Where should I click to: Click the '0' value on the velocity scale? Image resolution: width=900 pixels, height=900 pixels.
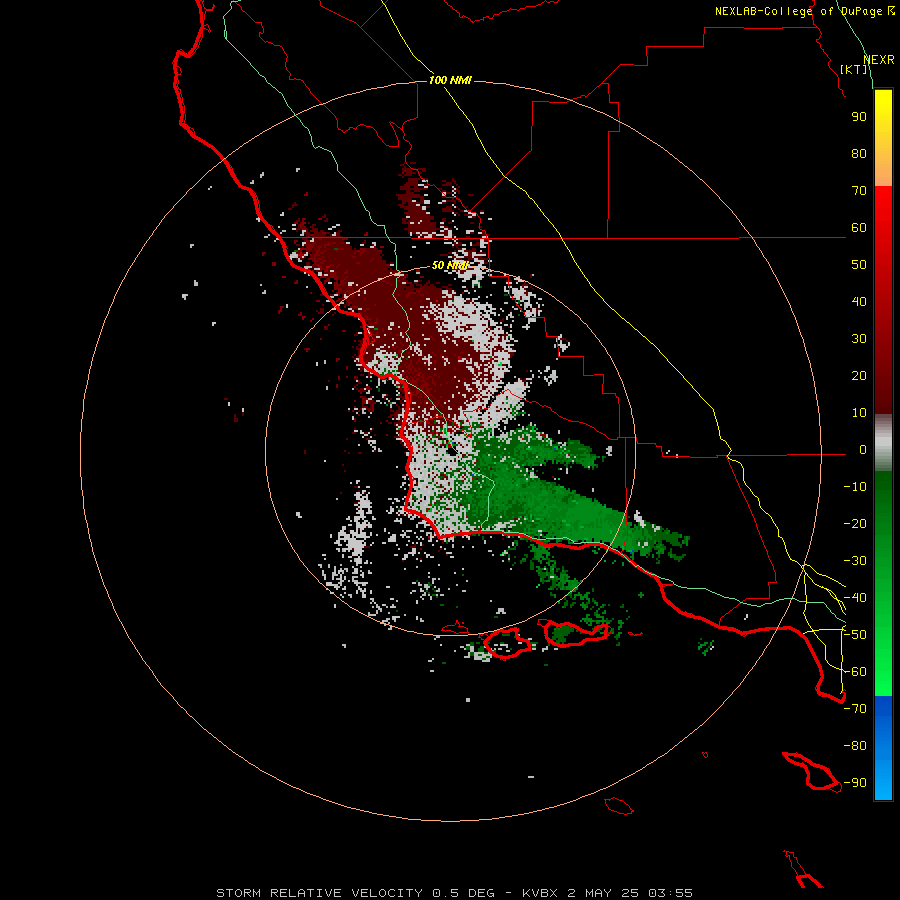coord(863,449)
